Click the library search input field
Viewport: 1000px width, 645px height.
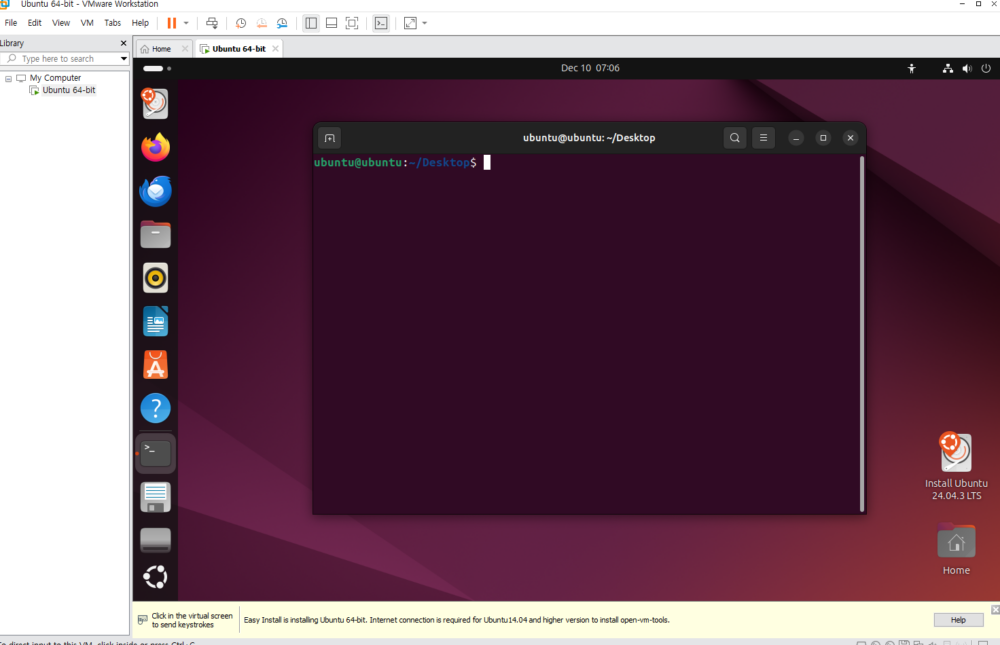[65, 59]
